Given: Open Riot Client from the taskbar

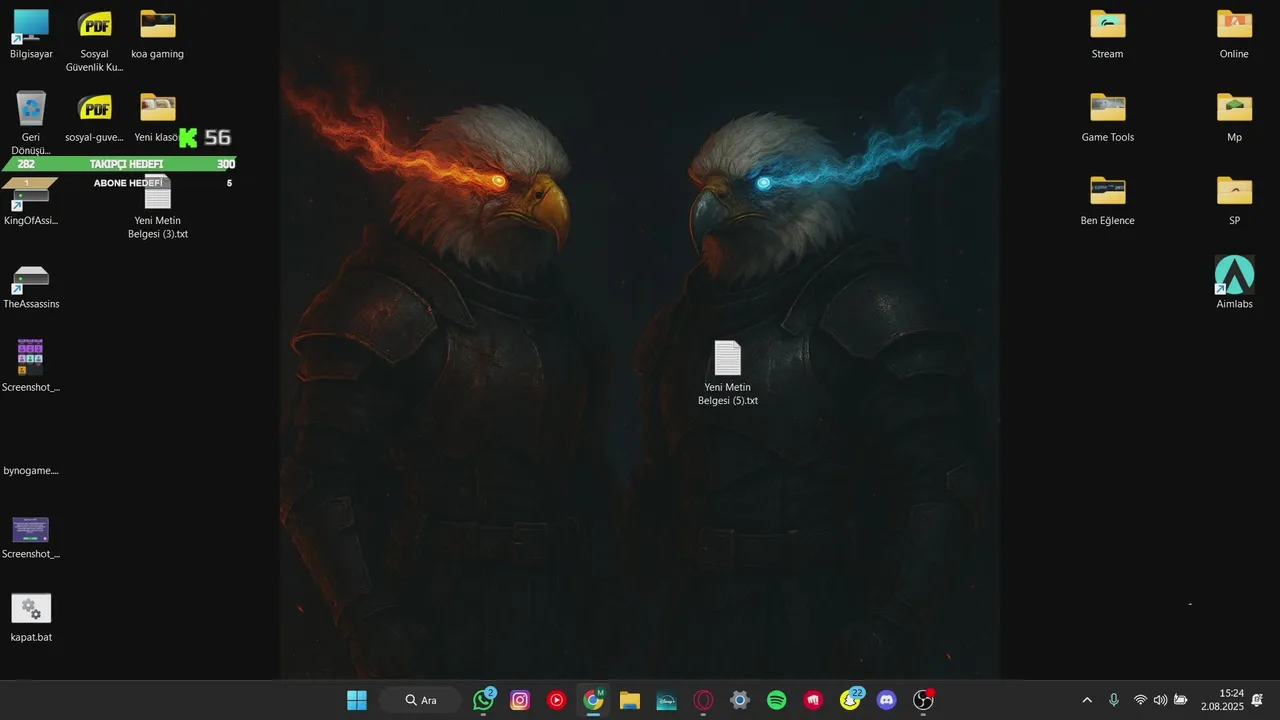Looking at the screenshot, I should point(813,700).
